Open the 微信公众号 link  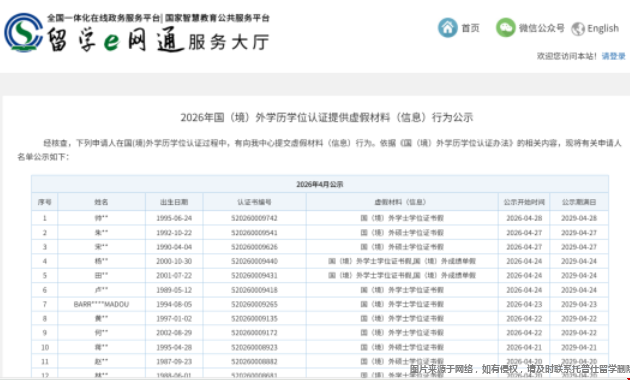click(x=542, y=28)
